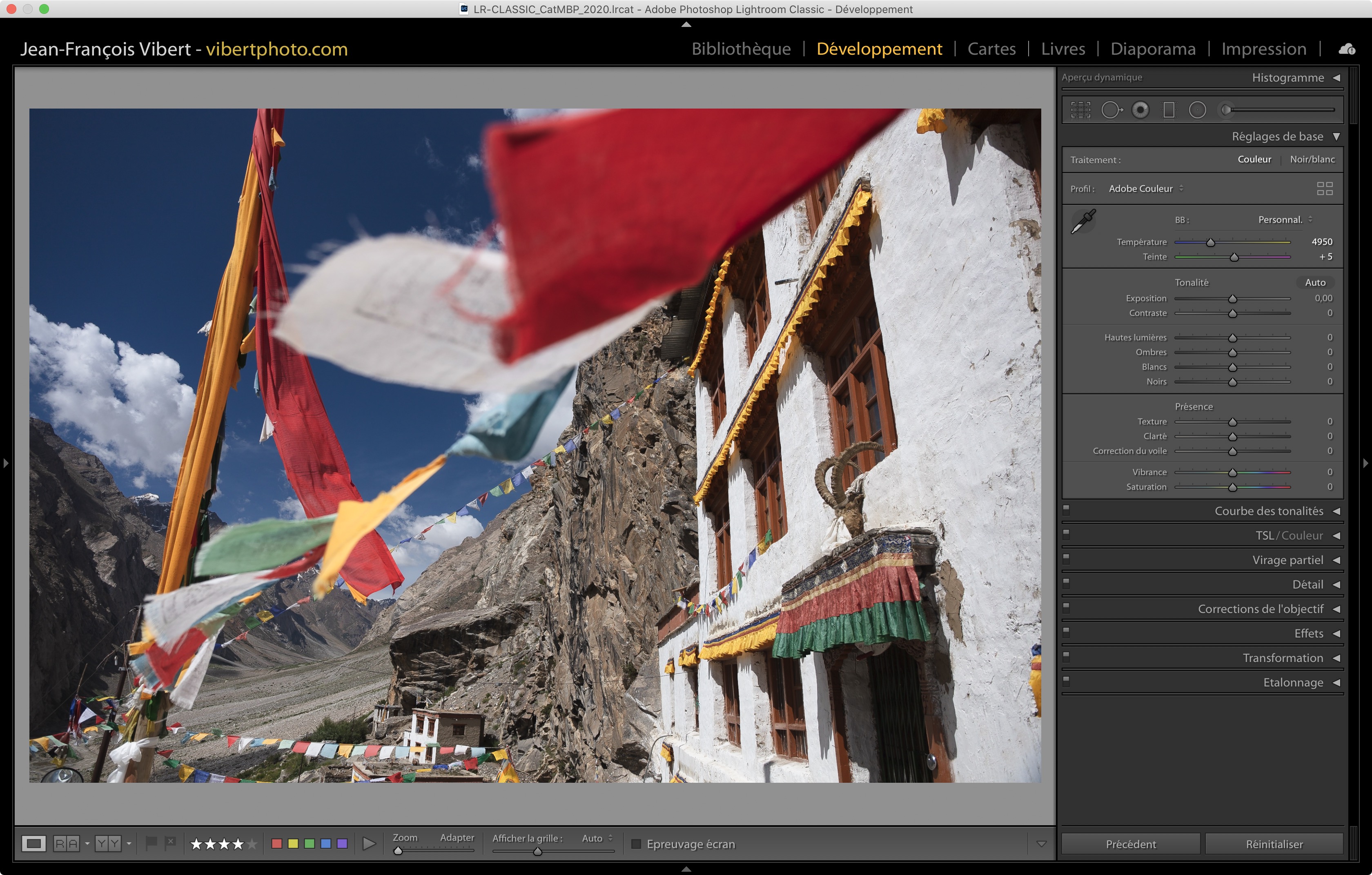Image resolution: width=1372 pixels, height=875 pixels.
Task: Switch treatment to Noir/blanc
Action: [1312, 160]
